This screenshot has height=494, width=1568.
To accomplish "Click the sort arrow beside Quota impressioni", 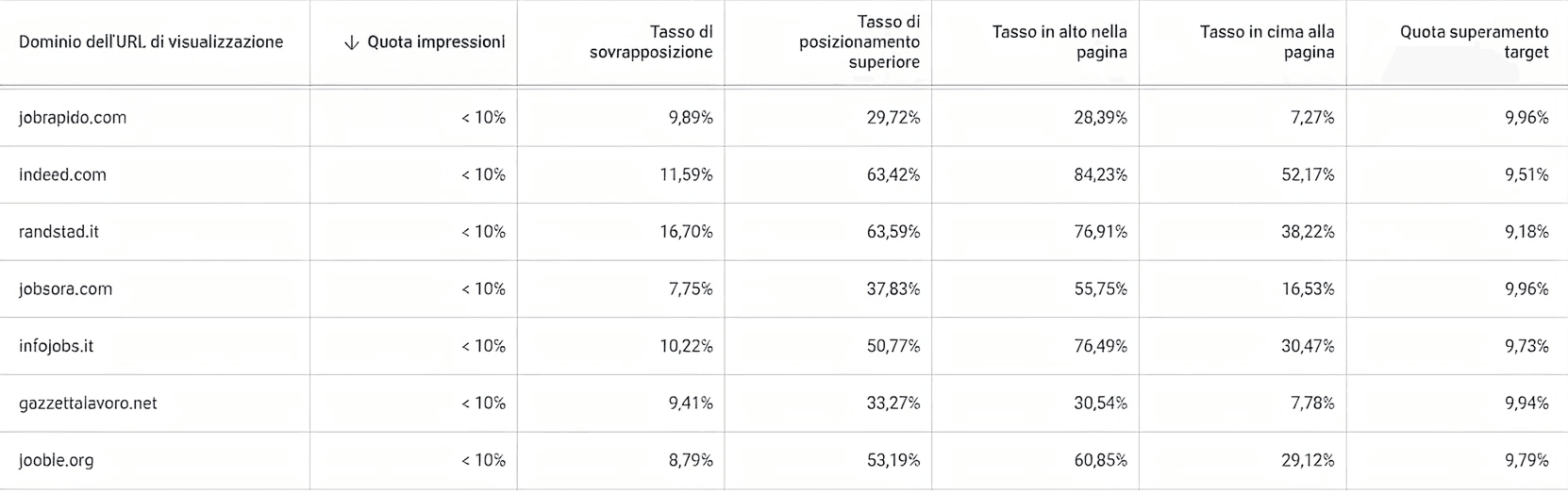I will coord(352,42).
